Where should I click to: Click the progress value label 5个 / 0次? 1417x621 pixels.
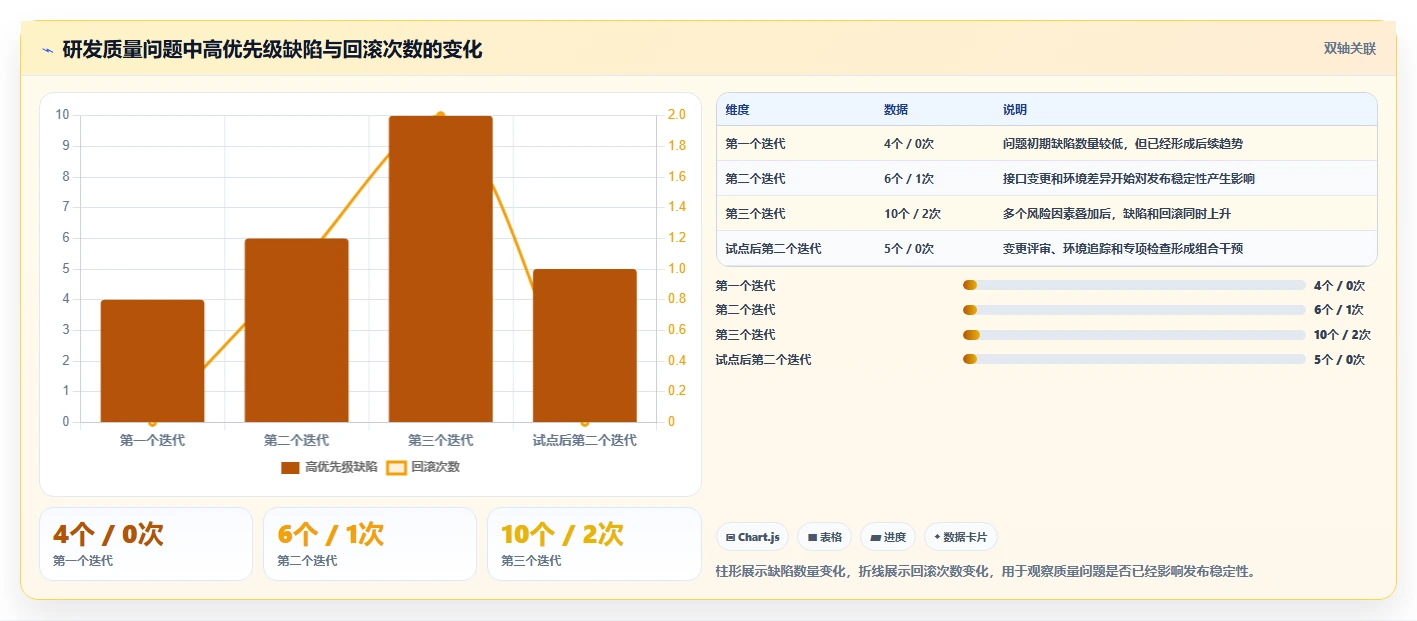1339,360
